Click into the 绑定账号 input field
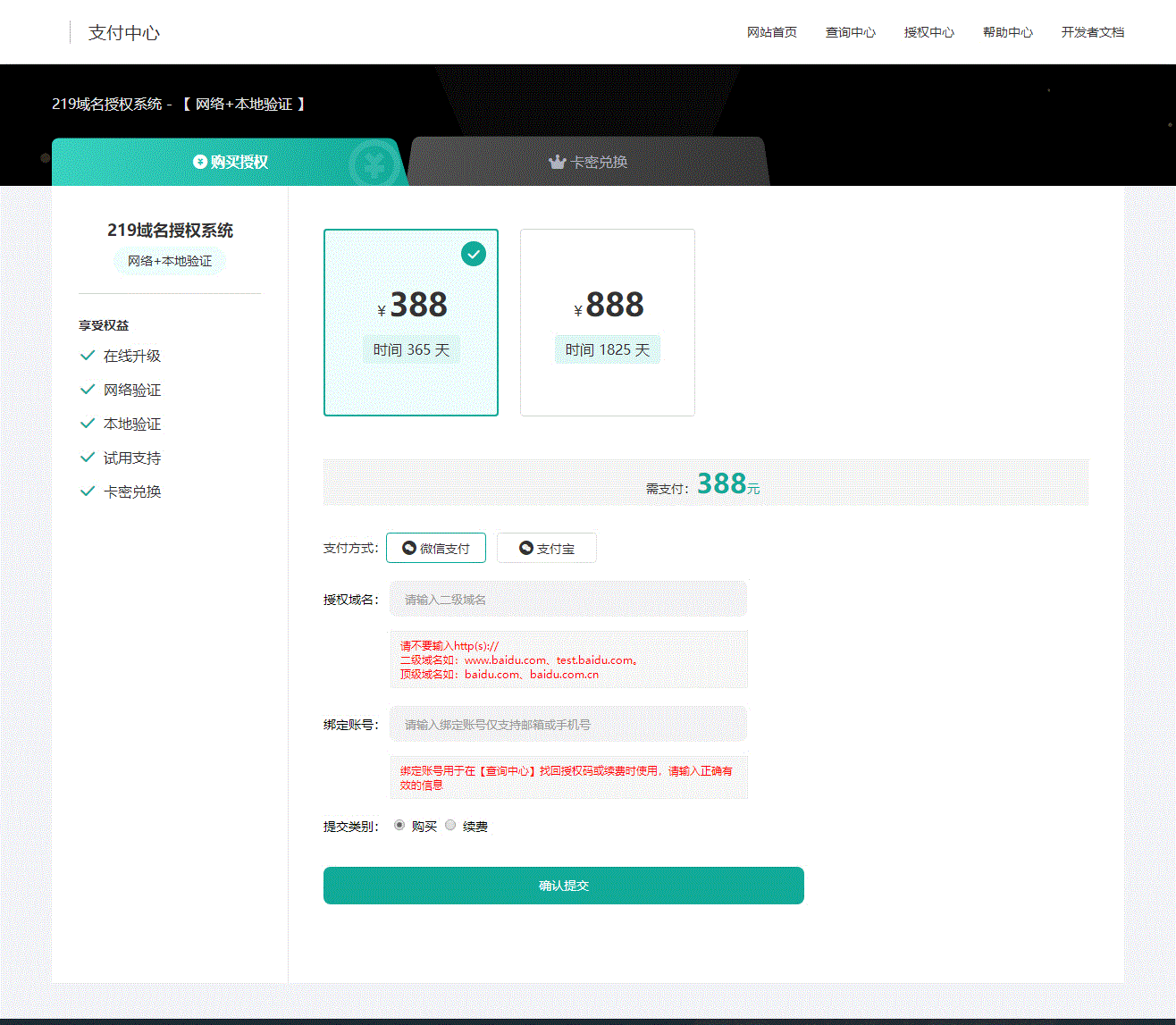The height and width of the screenshot is (1025, 1176). tap(567, 724)
